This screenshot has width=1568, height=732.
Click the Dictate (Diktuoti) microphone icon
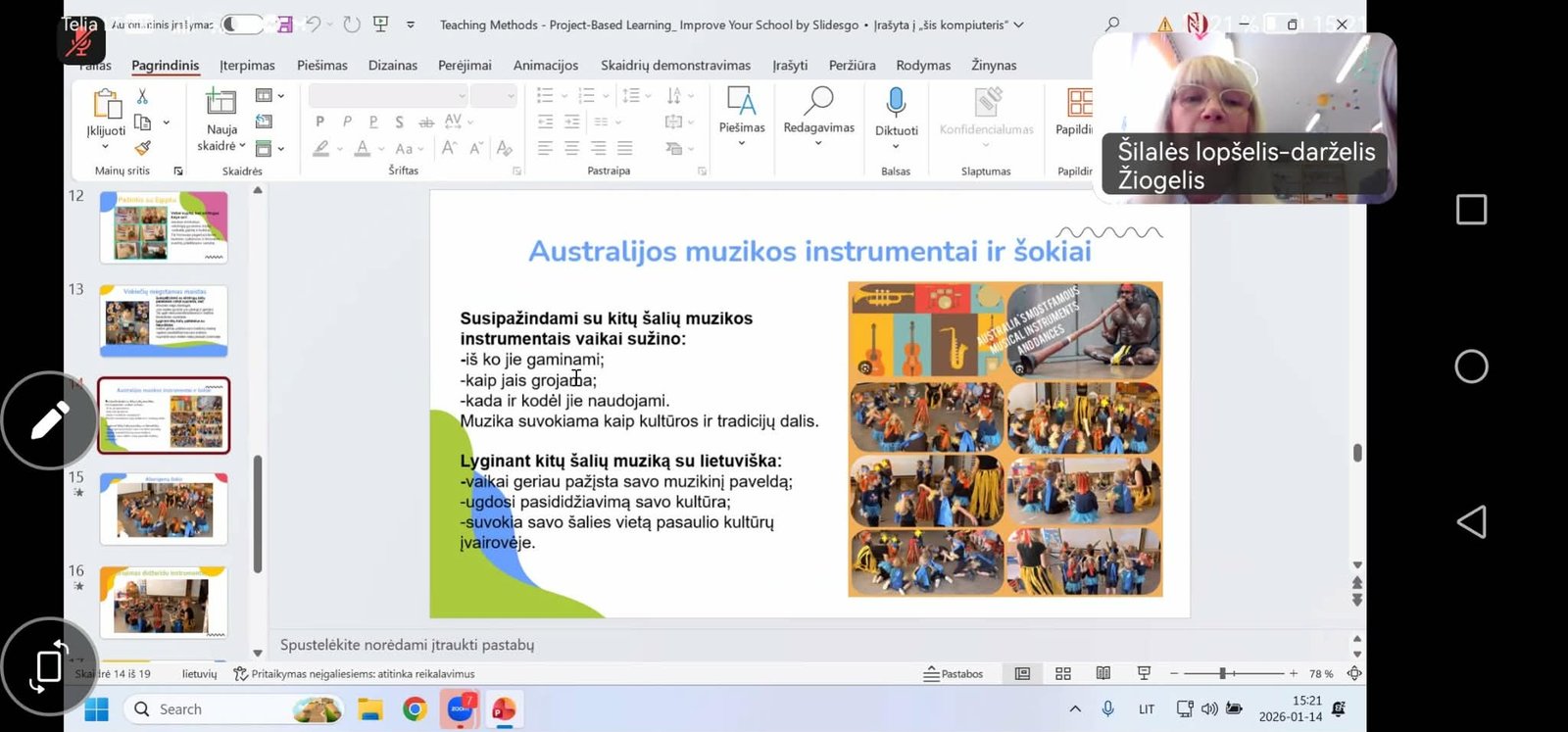896,102
